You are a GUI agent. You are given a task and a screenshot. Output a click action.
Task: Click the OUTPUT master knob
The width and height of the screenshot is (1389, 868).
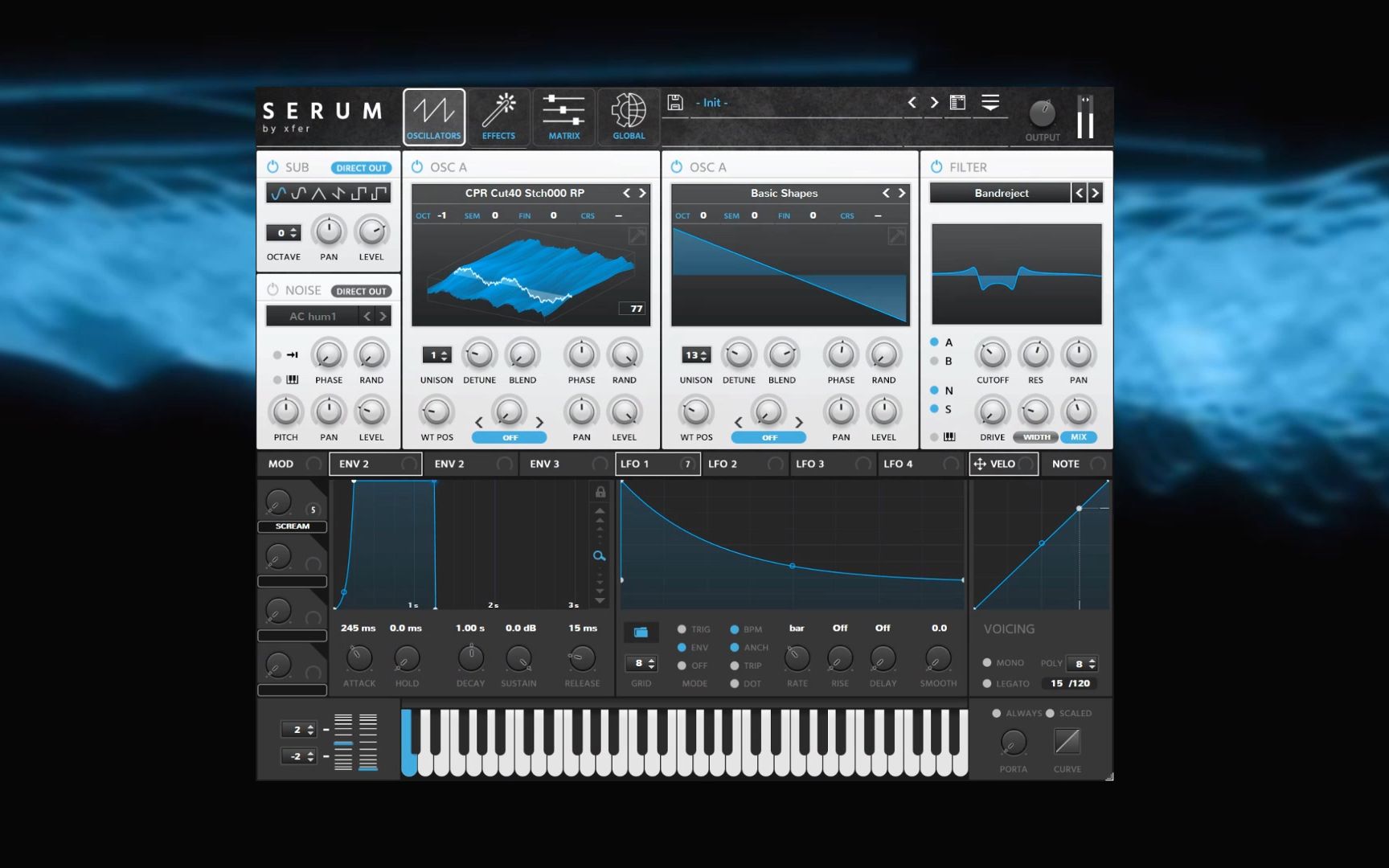(1043, 114)
